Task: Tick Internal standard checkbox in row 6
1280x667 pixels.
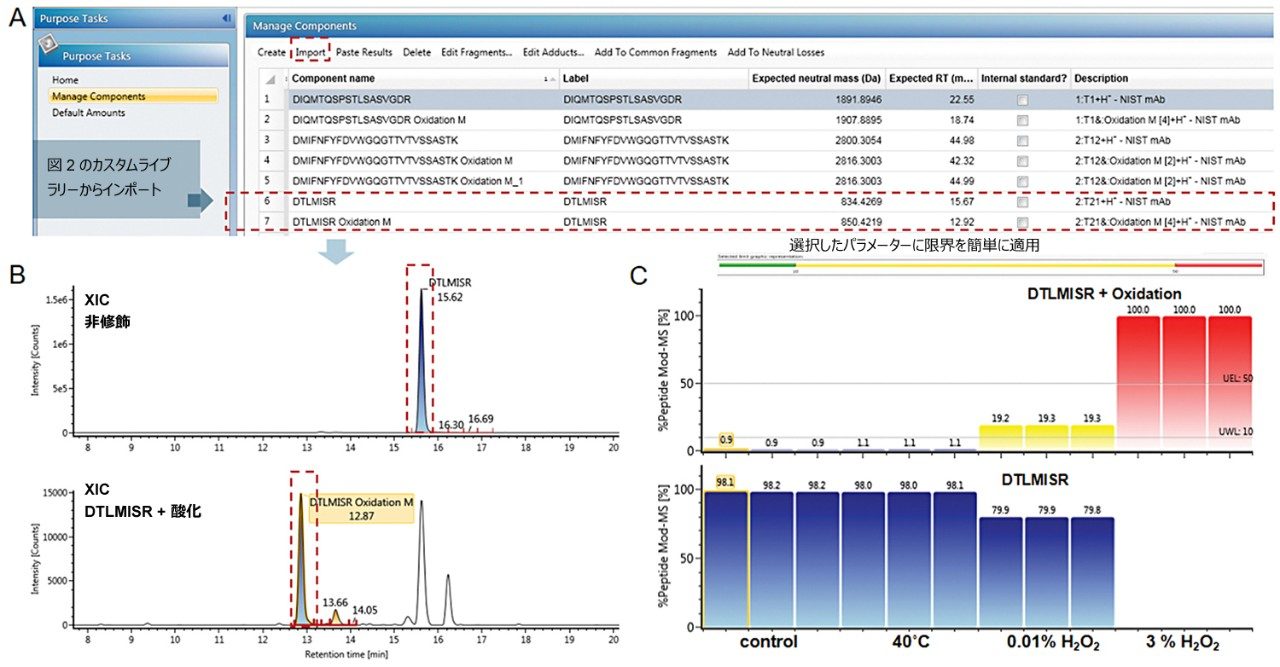Action: pyautogui.click(x=1022, y=200)
